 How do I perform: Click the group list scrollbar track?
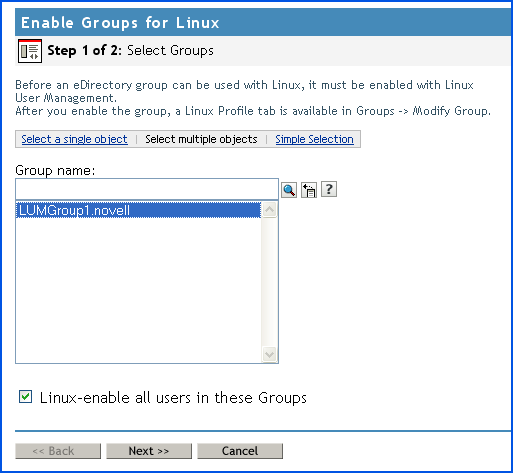click(x=269, y=282)
